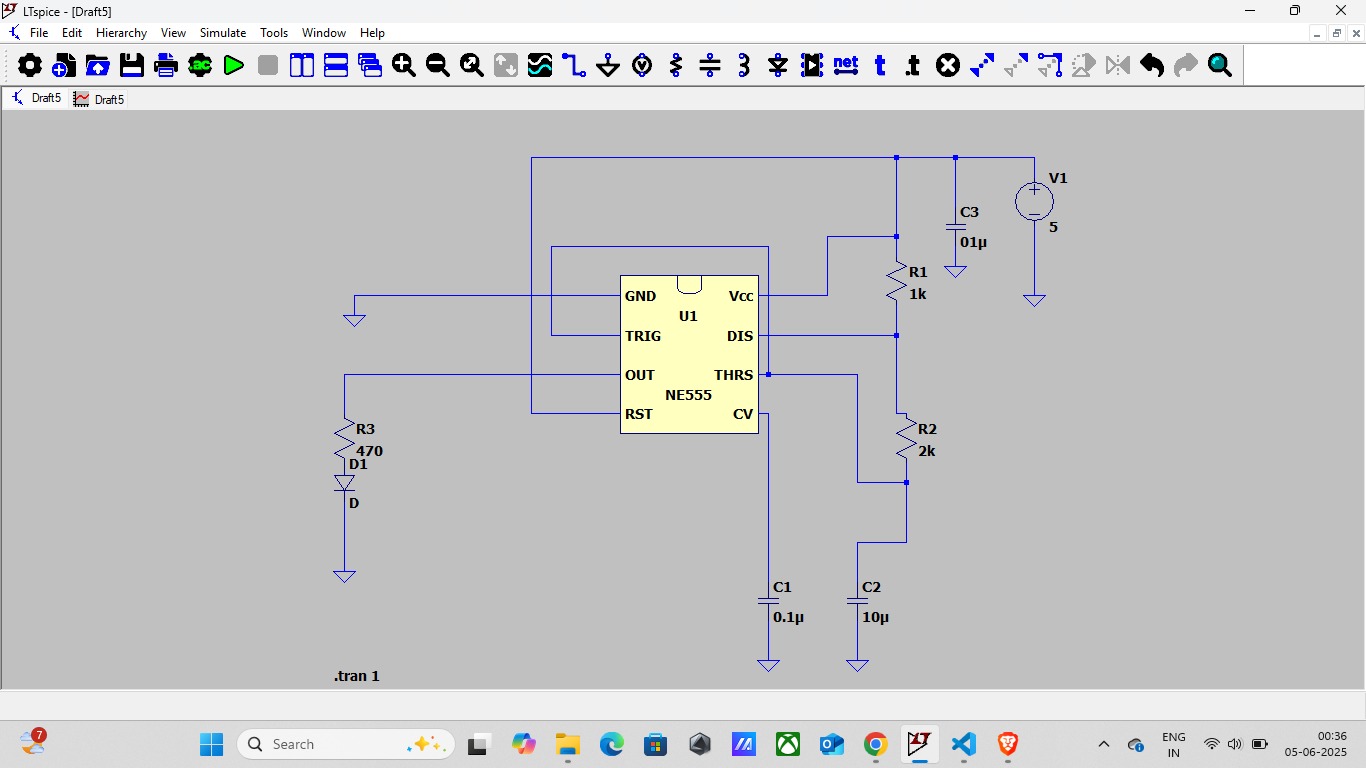Zoom in on the schematic
The height and width of the screenshot is (768, 1366).
[x=404, y=66]
